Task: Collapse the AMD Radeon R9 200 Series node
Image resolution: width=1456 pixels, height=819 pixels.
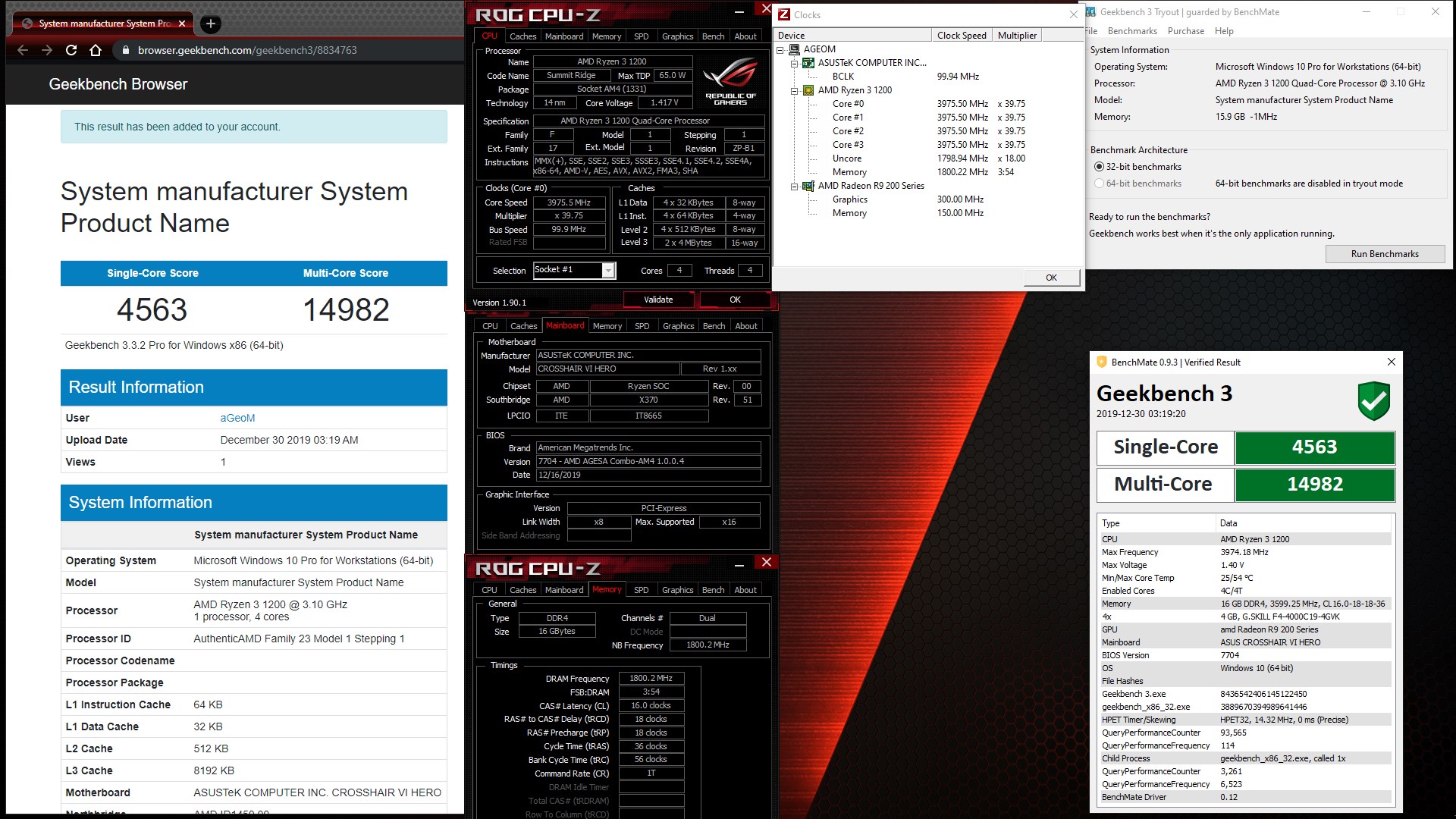Action: coord(794,187)
